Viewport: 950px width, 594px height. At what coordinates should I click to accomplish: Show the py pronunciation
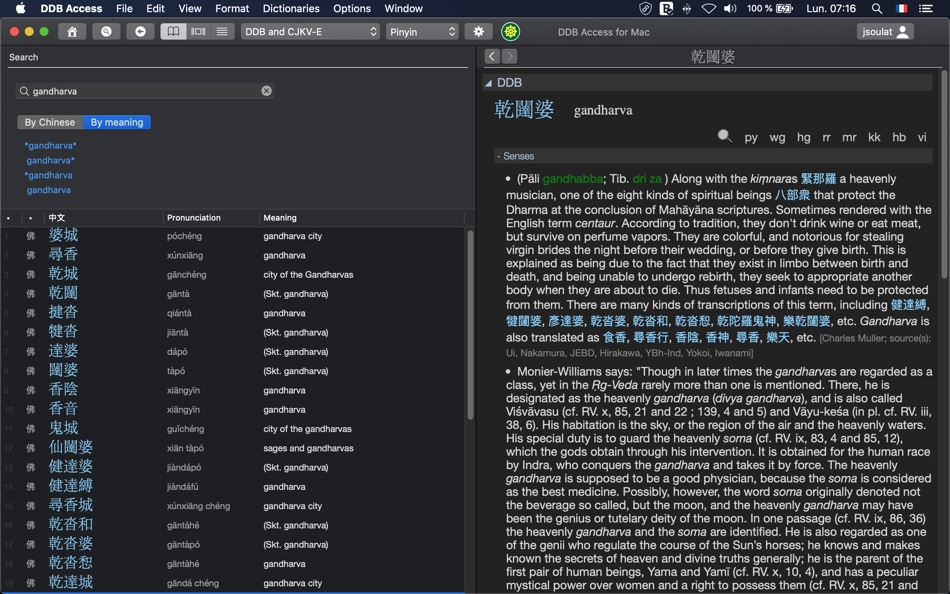[751, 138]
